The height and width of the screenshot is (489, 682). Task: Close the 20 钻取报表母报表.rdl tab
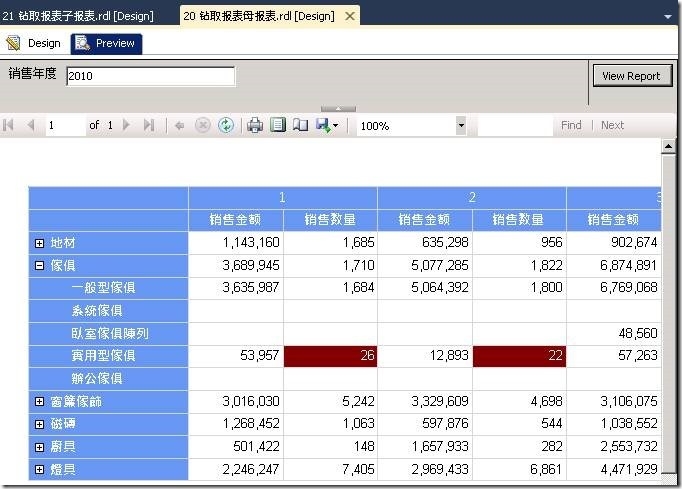349,17
